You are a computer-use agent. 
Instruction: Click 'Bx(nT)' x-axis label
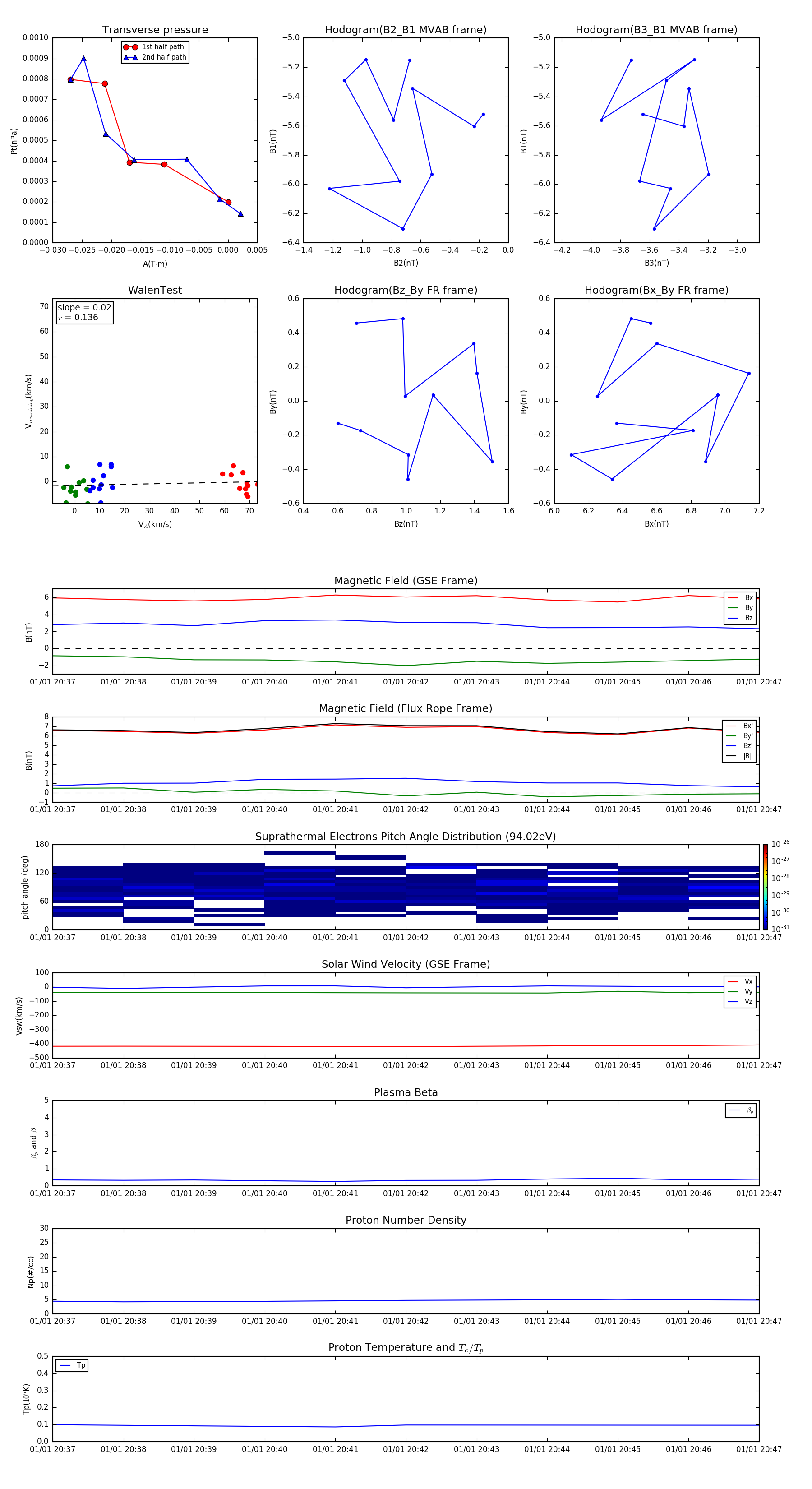pos(656,524)
